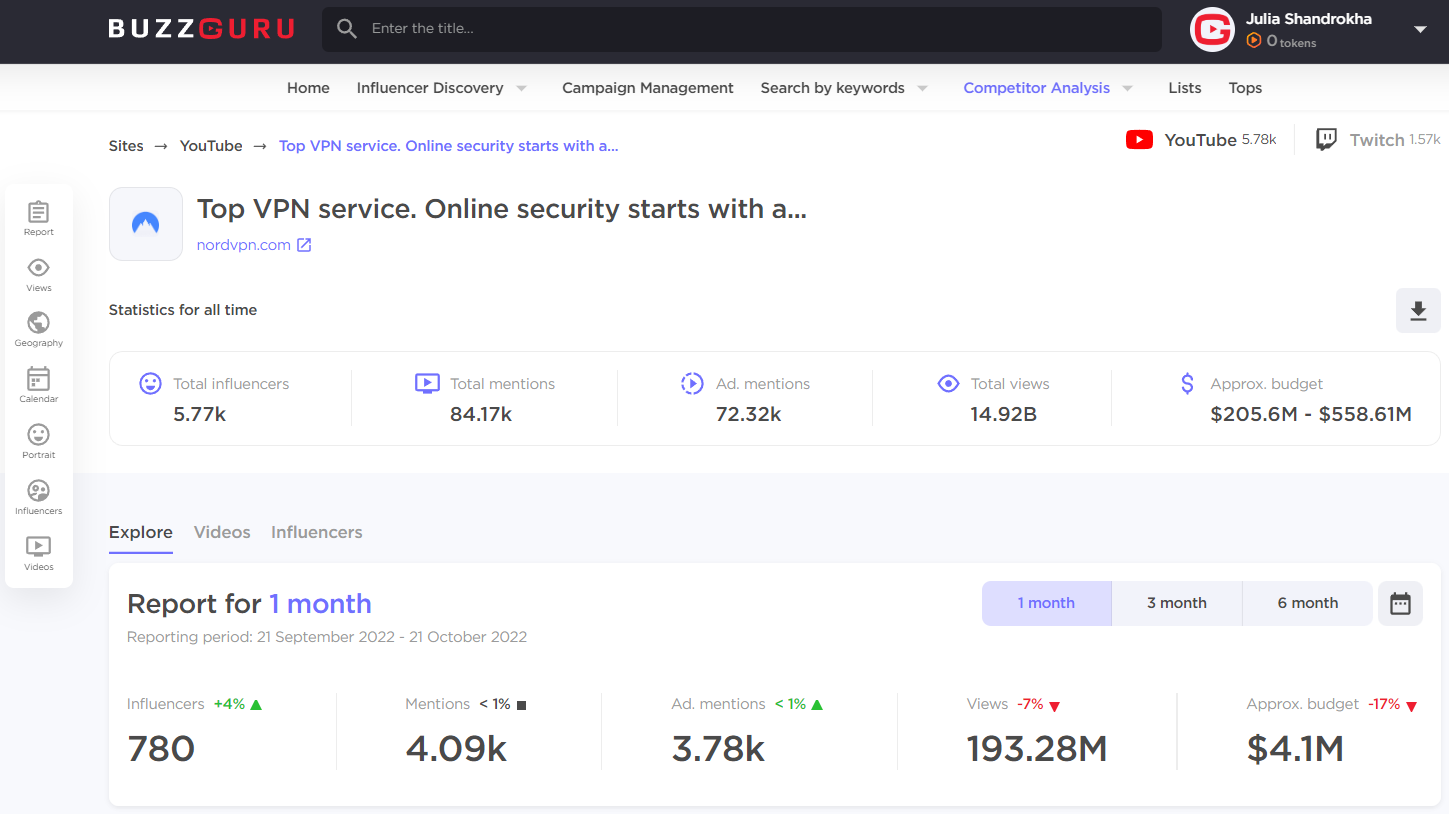Switch report period to 3 month

click(x=1177, y=603)
